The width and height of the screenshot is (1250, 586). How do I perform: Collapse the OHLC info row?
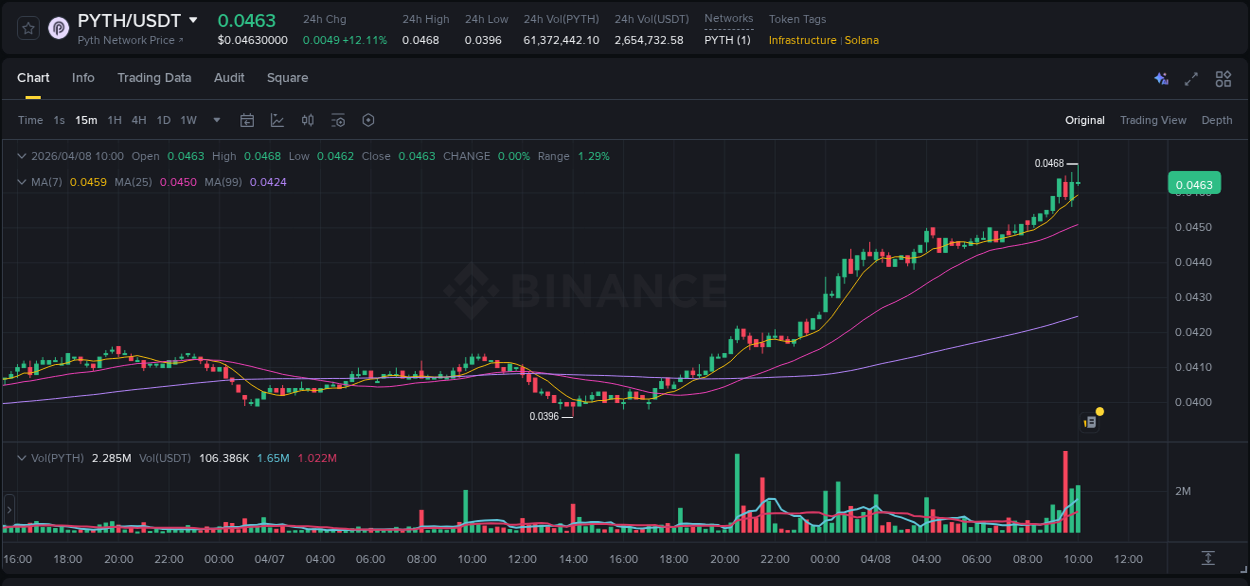(x=22, y=156)
